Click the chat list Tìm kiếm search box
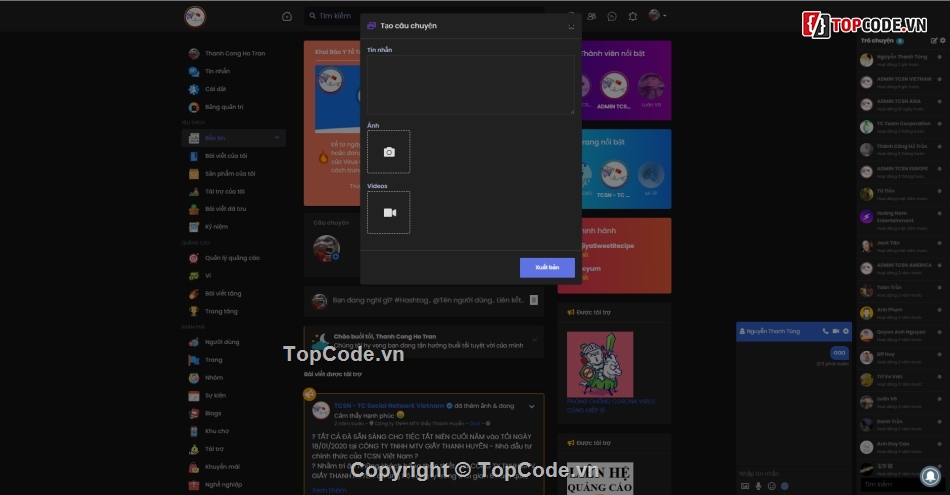 point(902,484)
